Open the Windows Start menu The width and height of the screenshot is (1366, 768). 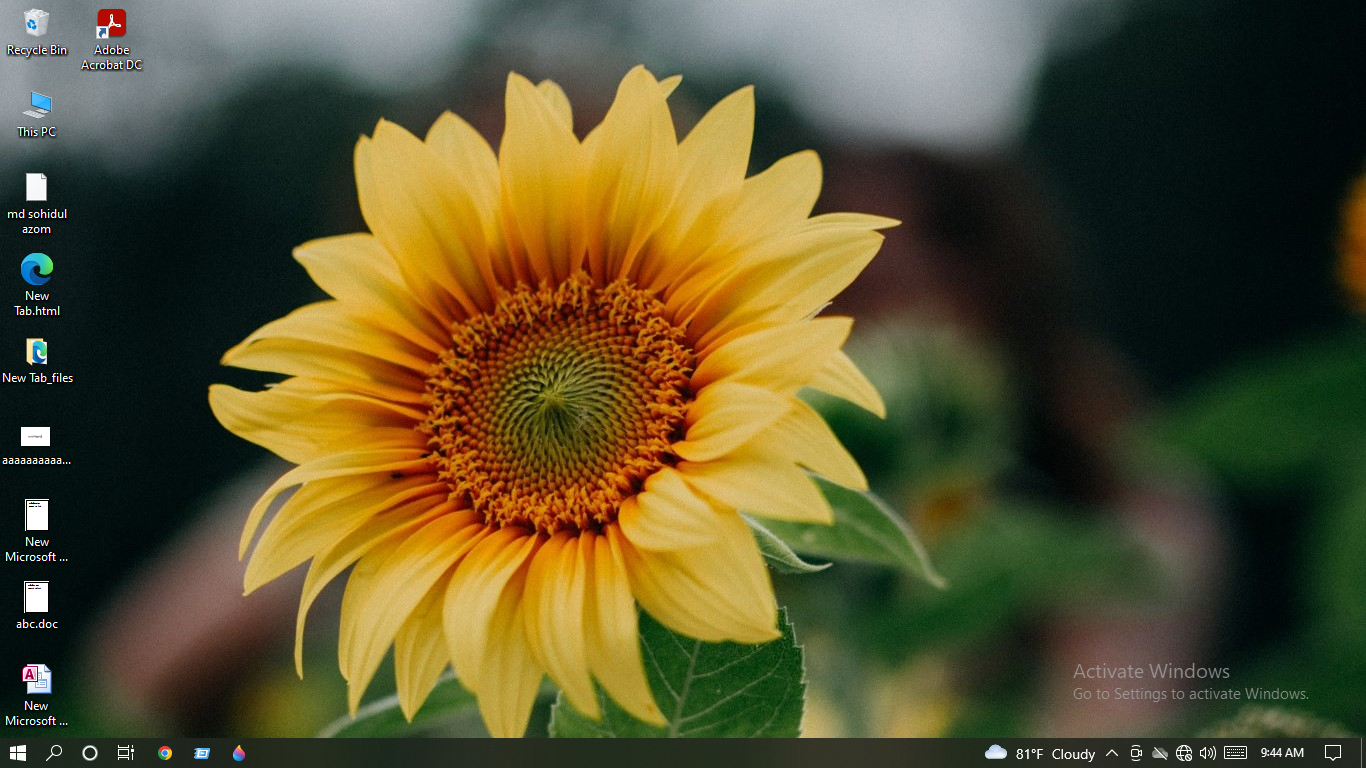coord(18,753)
